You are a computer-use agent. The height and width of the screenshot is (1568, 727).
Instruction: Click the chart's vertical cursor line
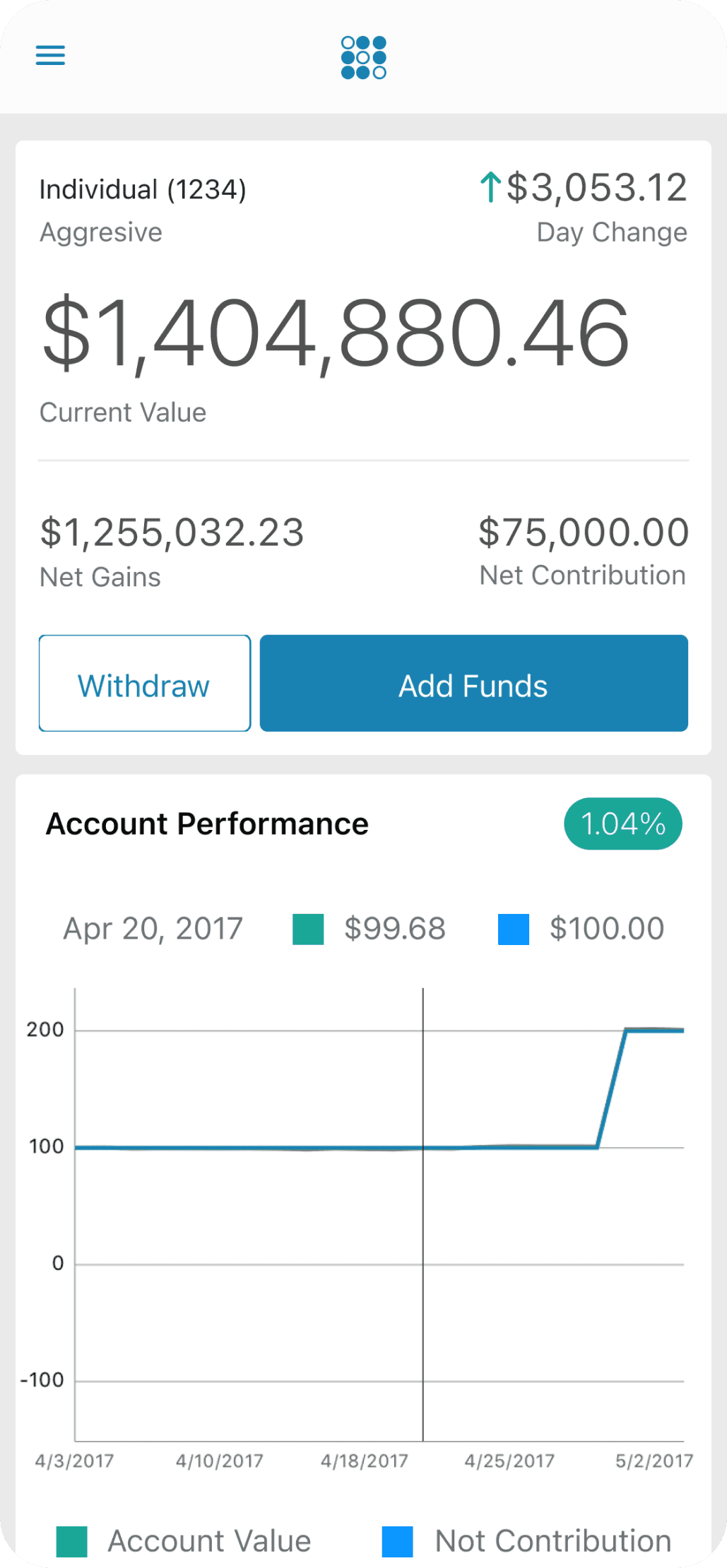coord(423,1215)
